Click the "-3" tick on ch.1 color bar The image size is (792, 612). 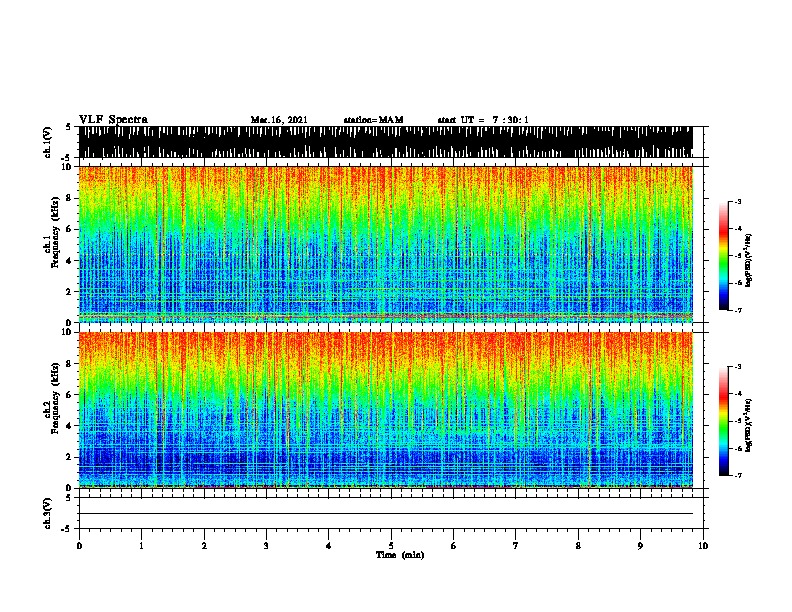738,201
